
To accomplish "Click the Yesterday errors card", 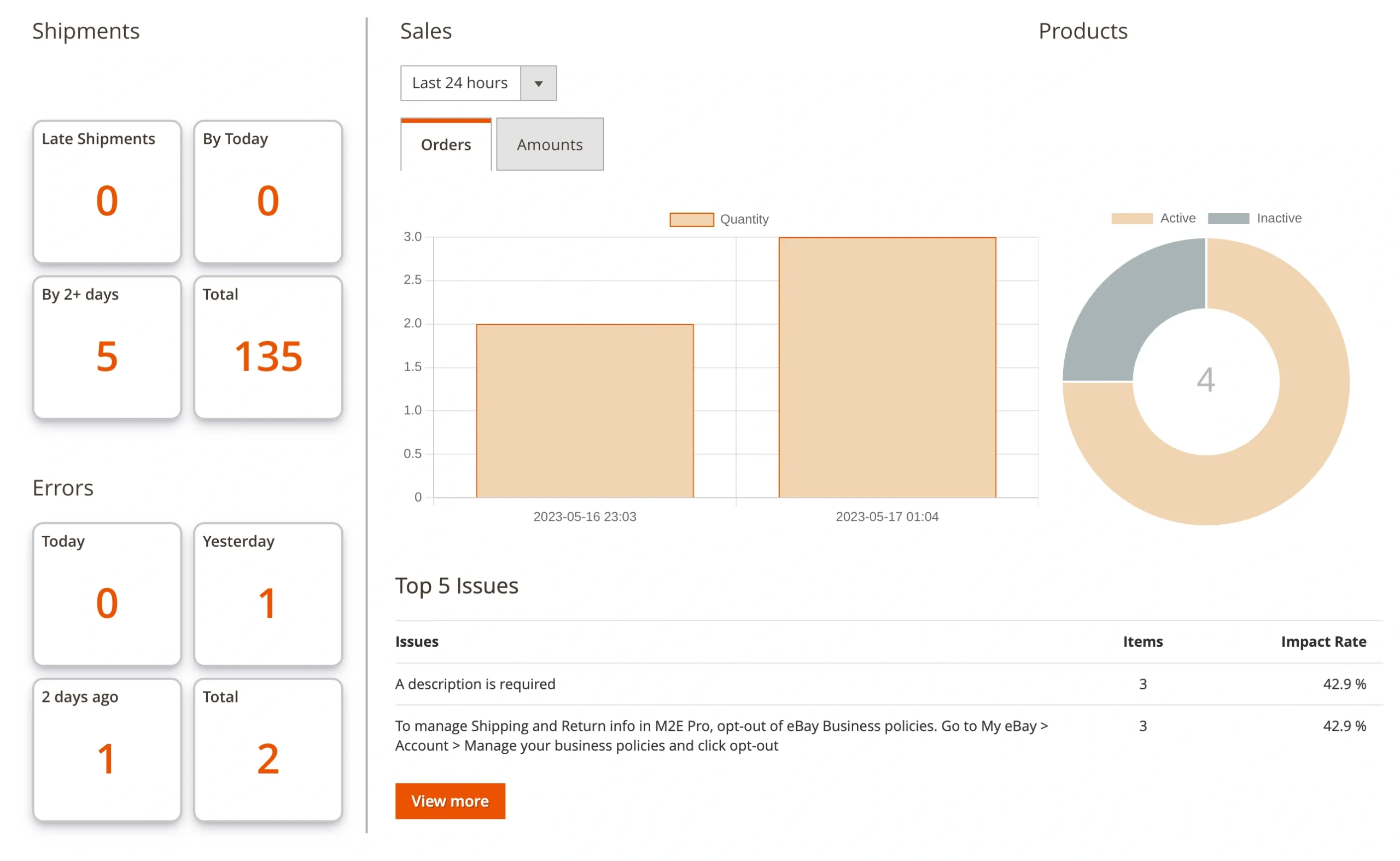I will coord(268,594).
